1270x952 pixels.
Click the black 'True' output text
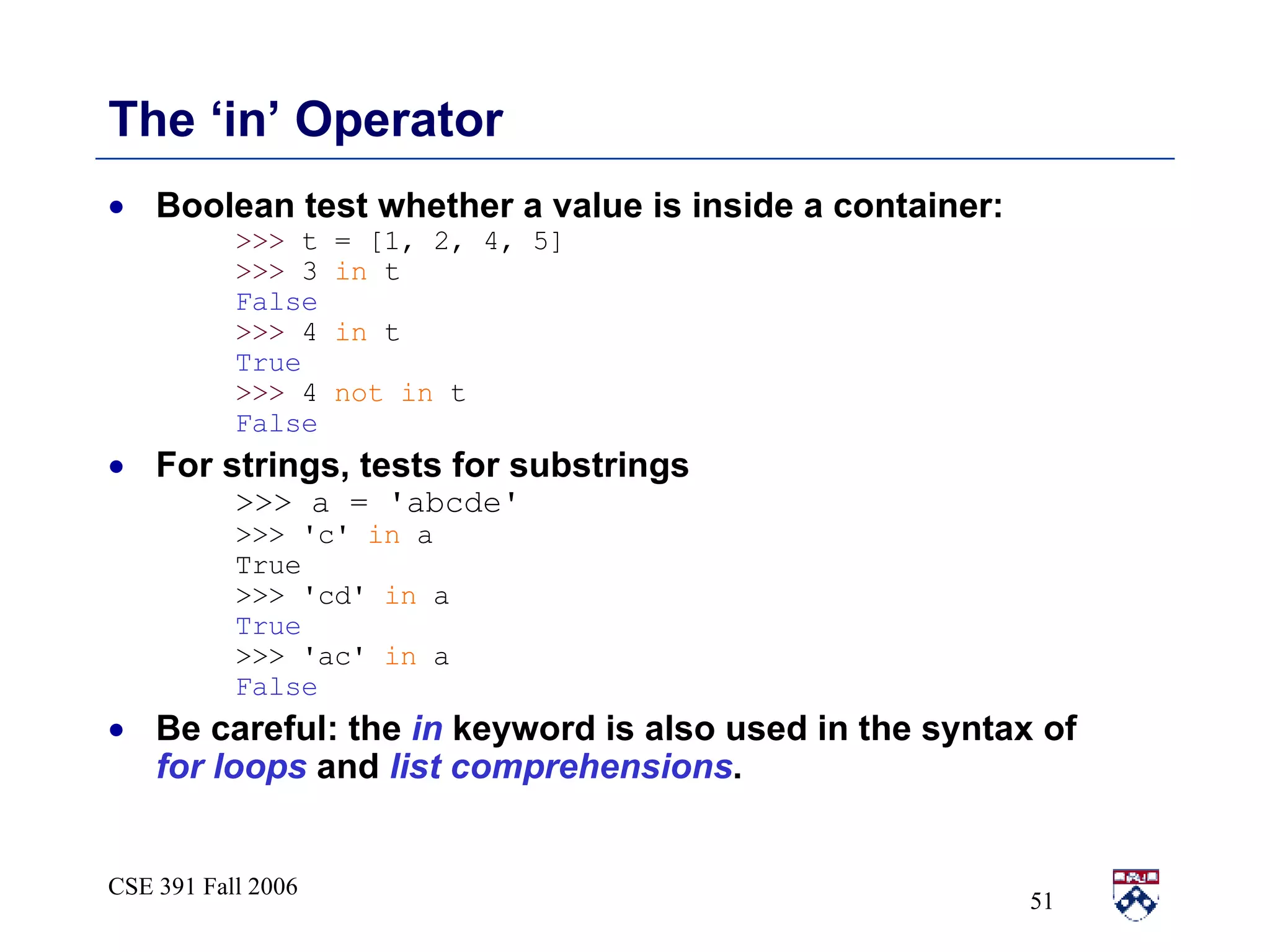coord(268,566)
